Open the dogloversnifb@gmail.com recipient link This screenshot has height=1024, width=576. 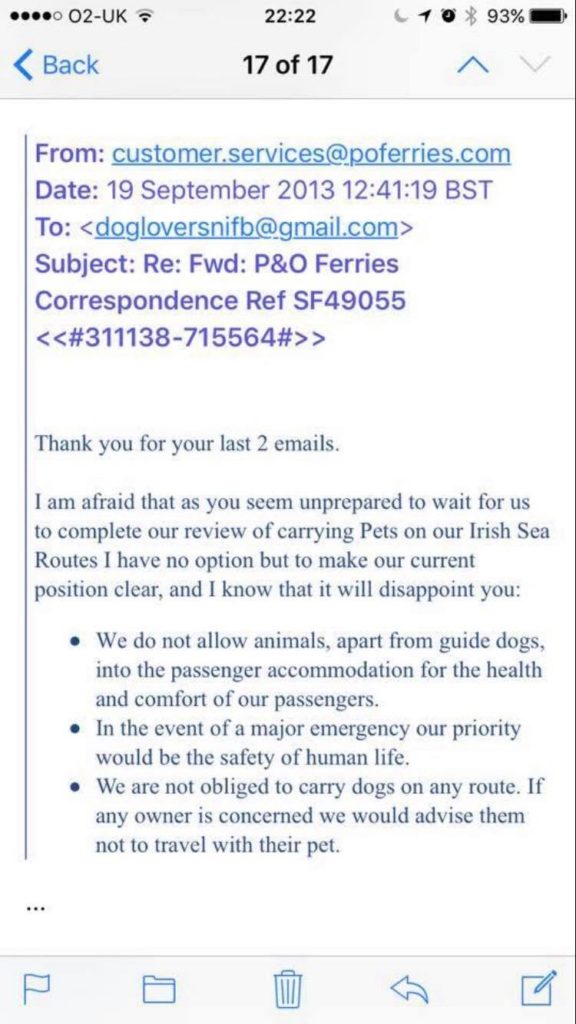point(247,227)
